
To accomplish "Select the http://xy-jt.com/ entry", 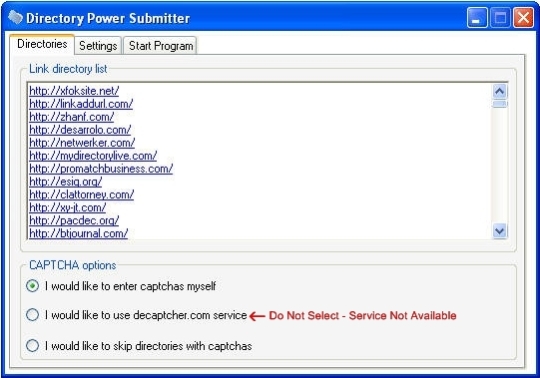I will [68, 208].
